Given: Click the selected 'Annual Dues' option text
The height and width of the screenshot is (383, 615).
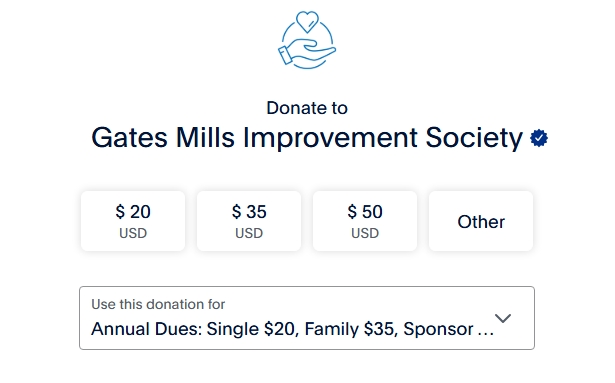Looking at the screenshot, I should coord(292,329).
